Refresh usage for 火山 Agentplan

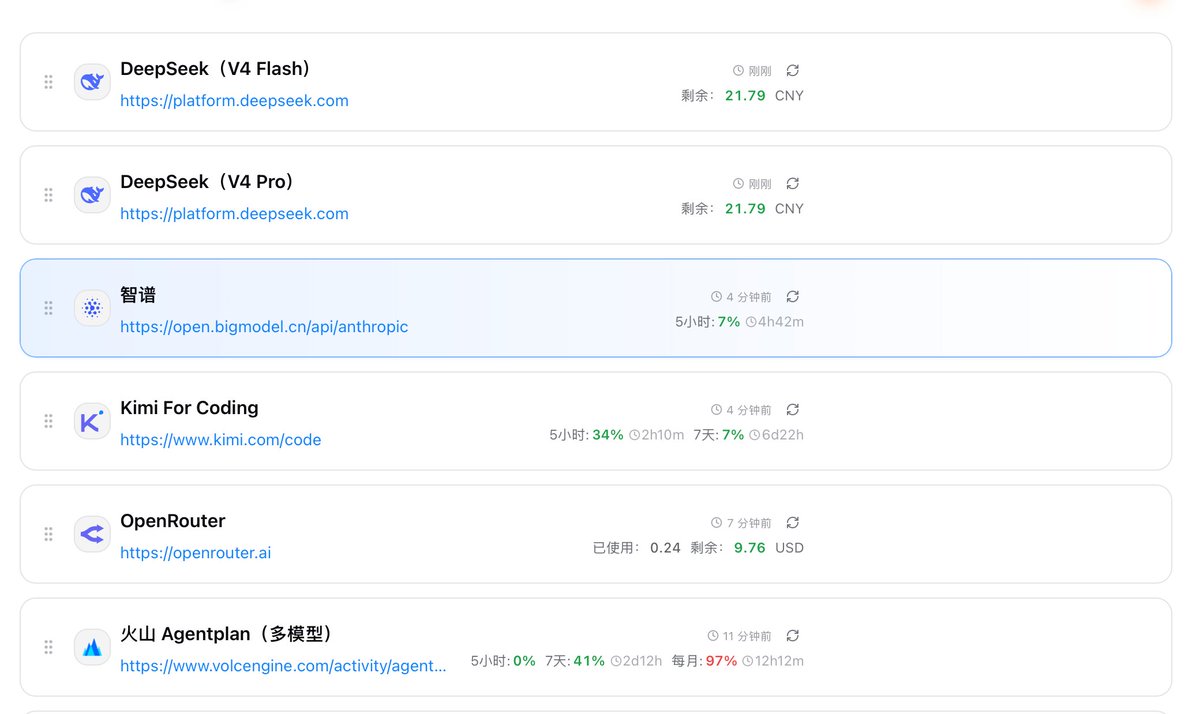point(793,636)
